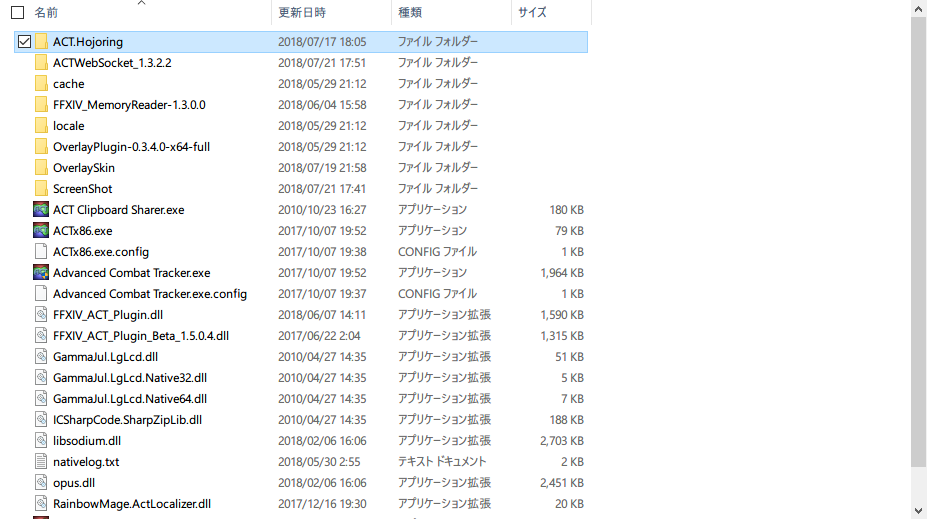Click the テキスト ドキュメント type label
927x519 pixels.
(x=442, y=461)
